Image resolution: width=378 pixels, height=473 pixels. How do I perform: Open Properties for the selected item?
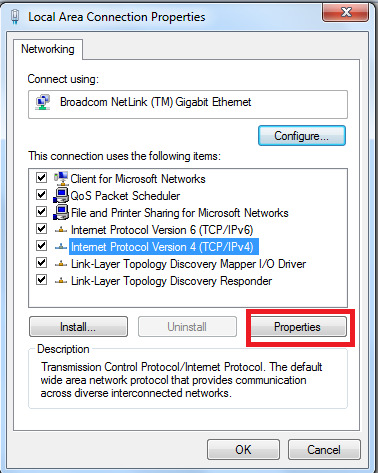pyautogui.click(x=297, y=327)
